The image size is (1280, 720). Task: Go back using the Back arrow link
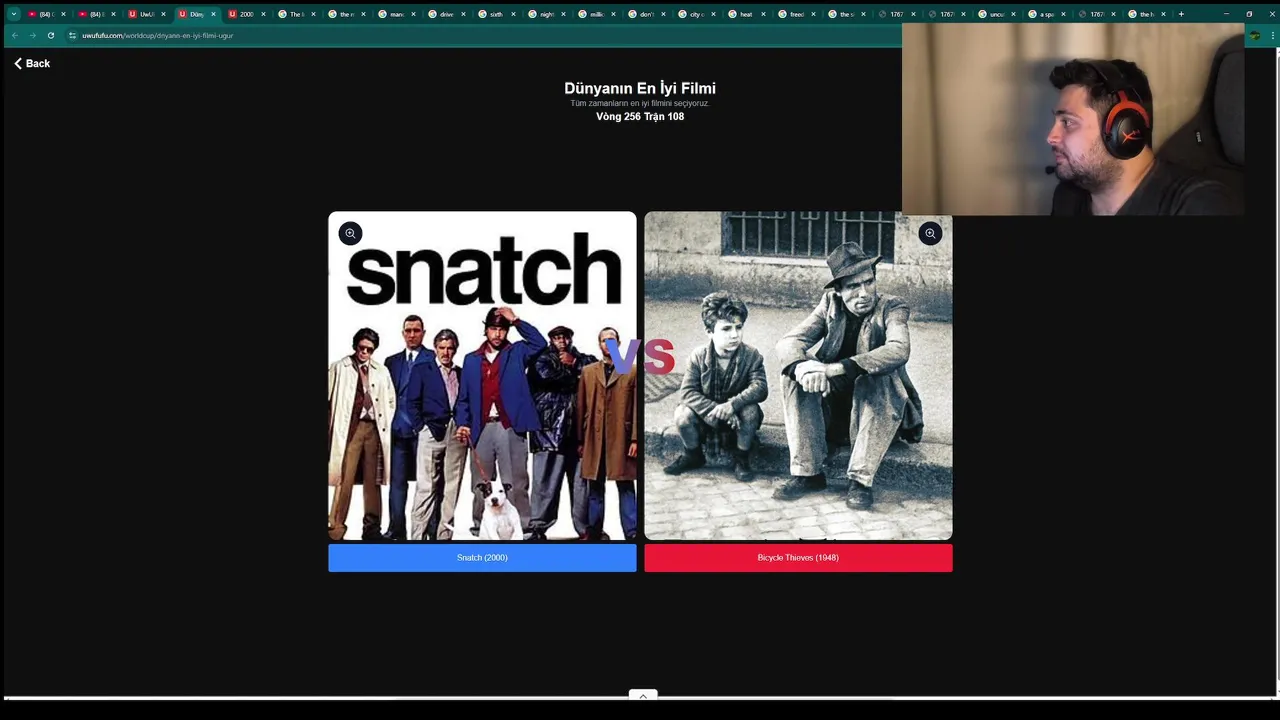[32, 63]
